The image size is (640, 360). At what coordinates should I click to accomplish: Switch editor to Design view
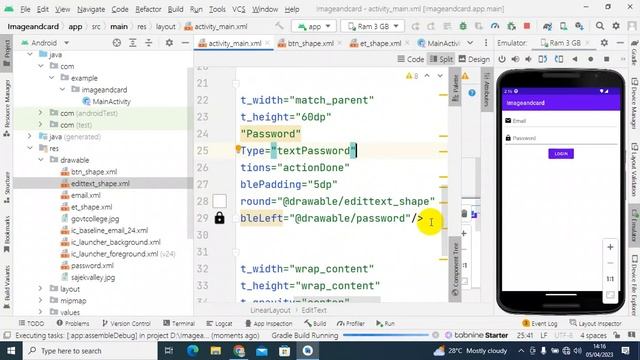coord(474,59)
